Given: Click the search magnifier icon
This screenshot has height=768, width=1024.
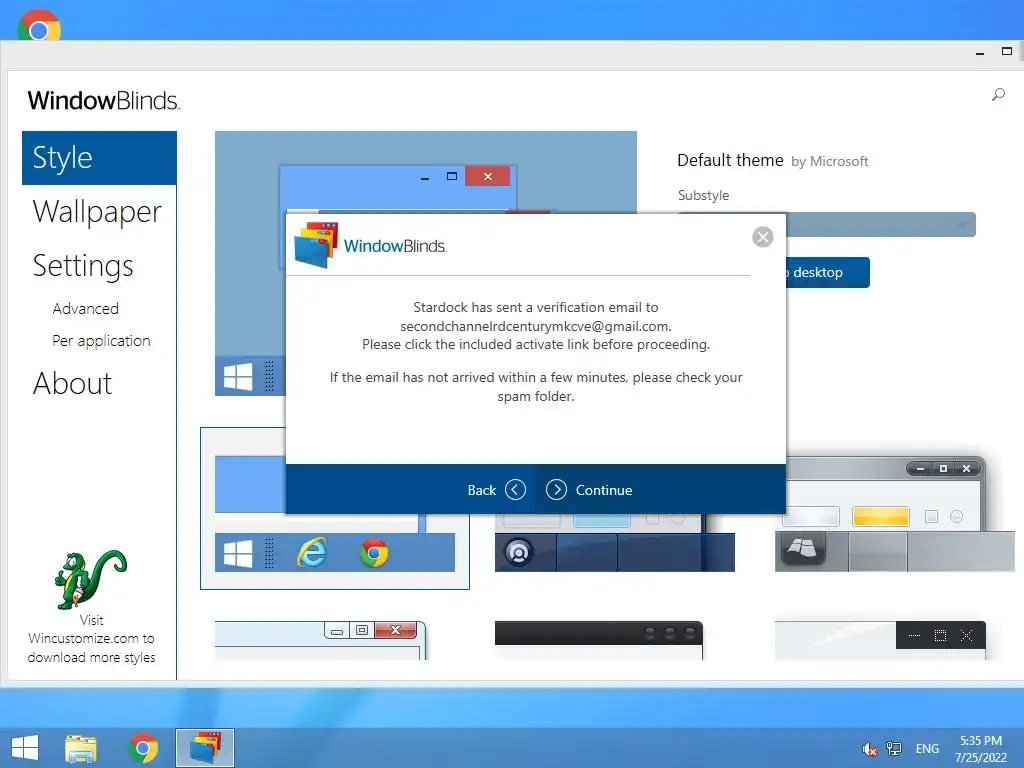Looking at the screenshot, I should tap(998, 95).
